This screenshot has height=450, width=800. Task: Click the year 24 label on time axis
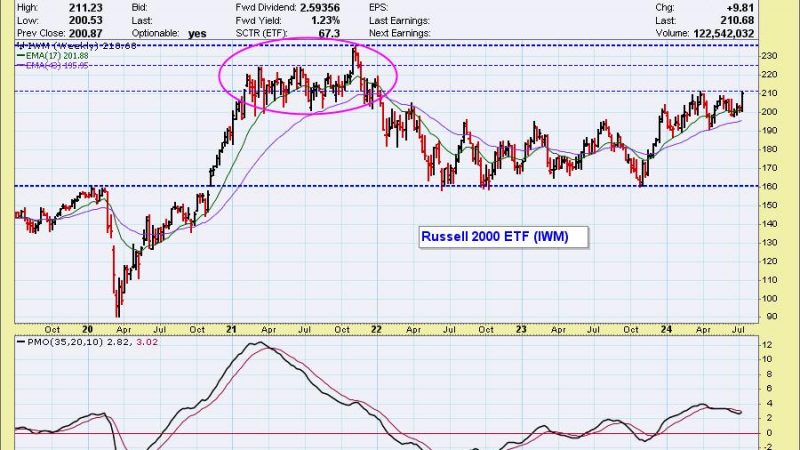(x=666, y=330)
